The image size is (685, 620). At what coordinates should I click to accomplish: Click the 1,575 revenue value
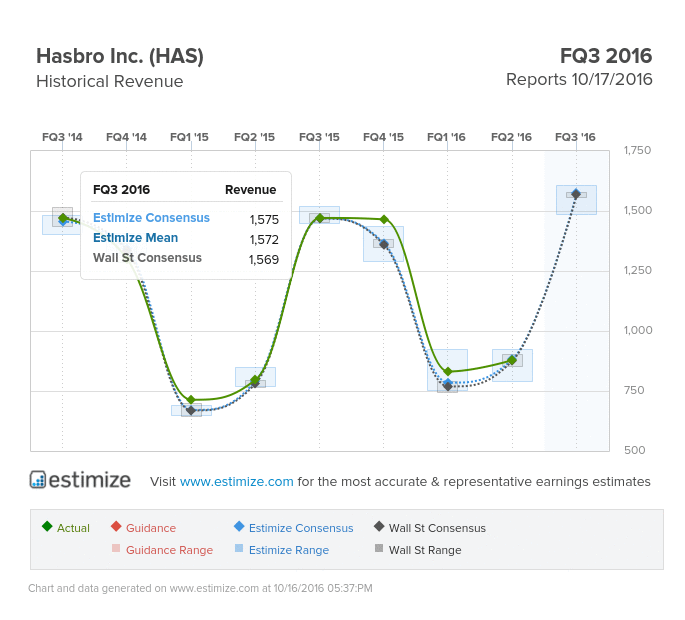[x=264, y=219]
